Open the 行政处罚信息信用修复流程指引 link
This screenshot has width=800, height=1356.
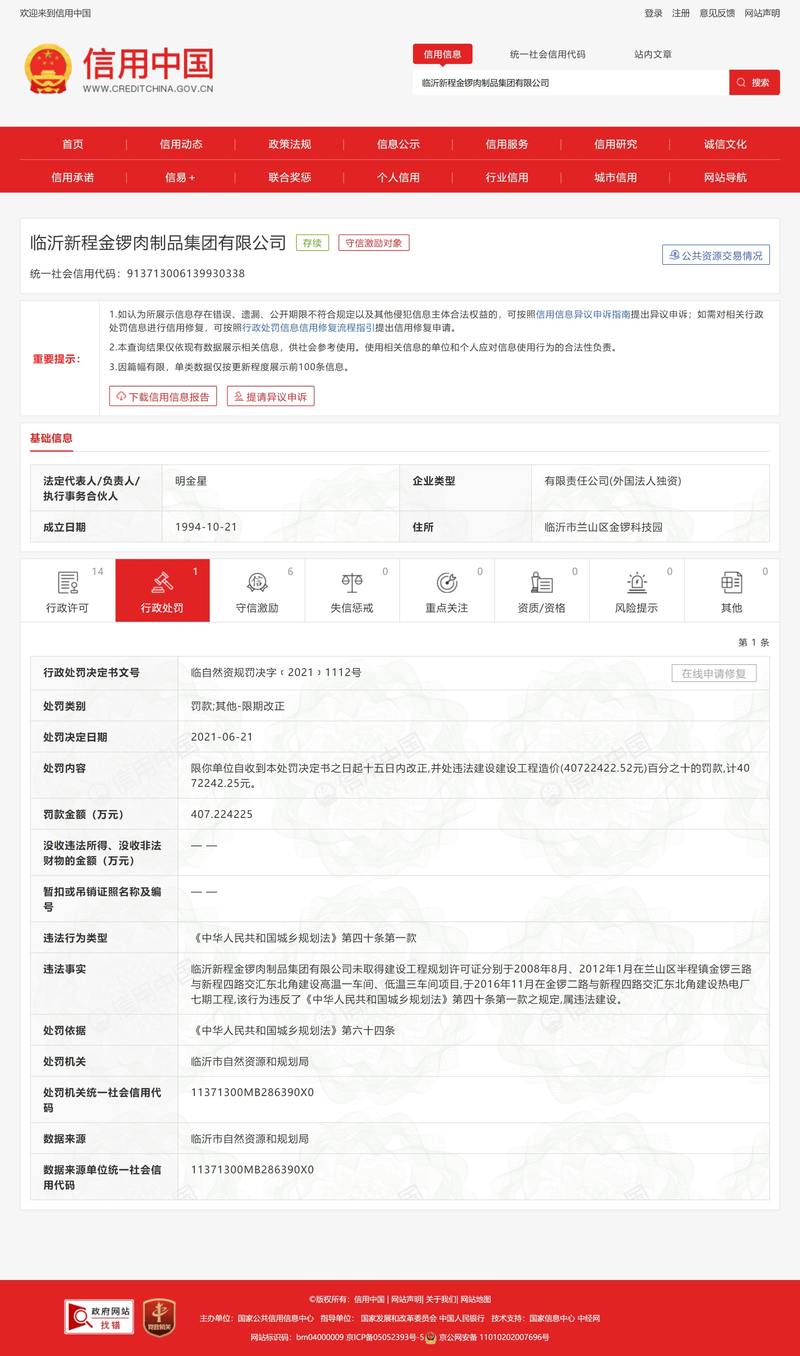point(308,327)
